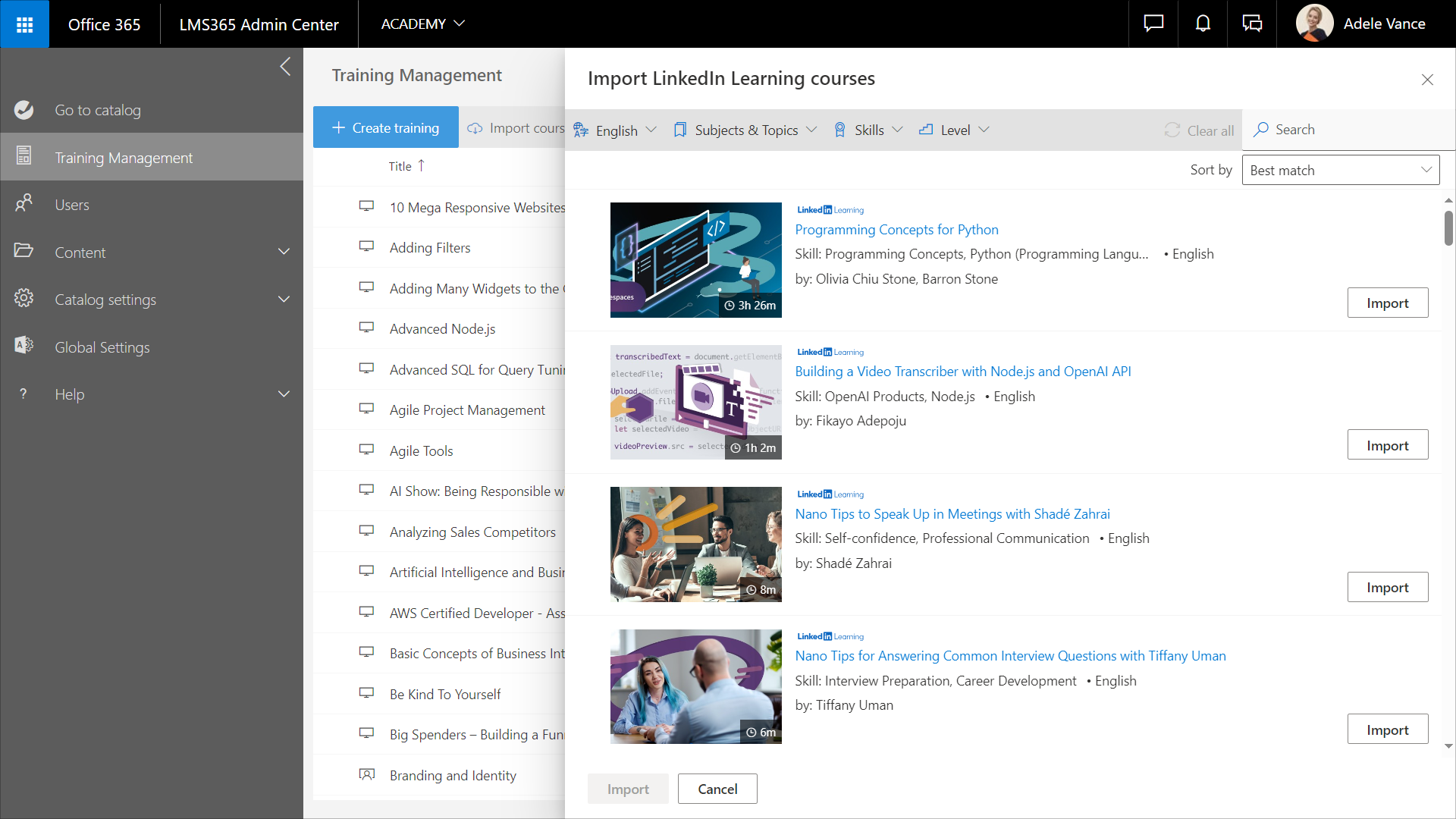Open the Skills filter dropdown
1456x819 pixels.
(x=868, y=130)
